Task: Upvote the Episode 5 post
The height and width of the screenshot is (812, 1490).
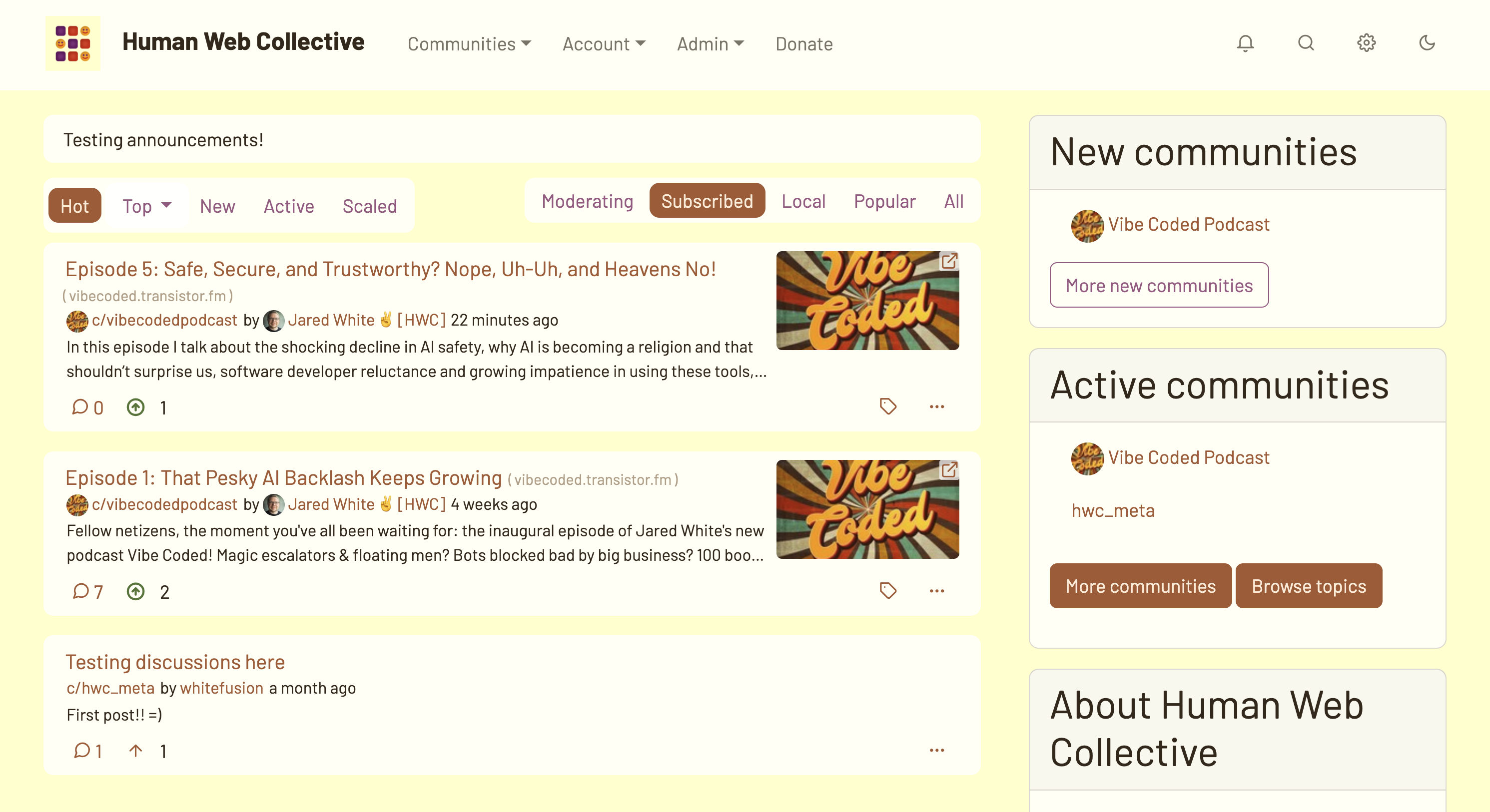Action: [135, 407]
